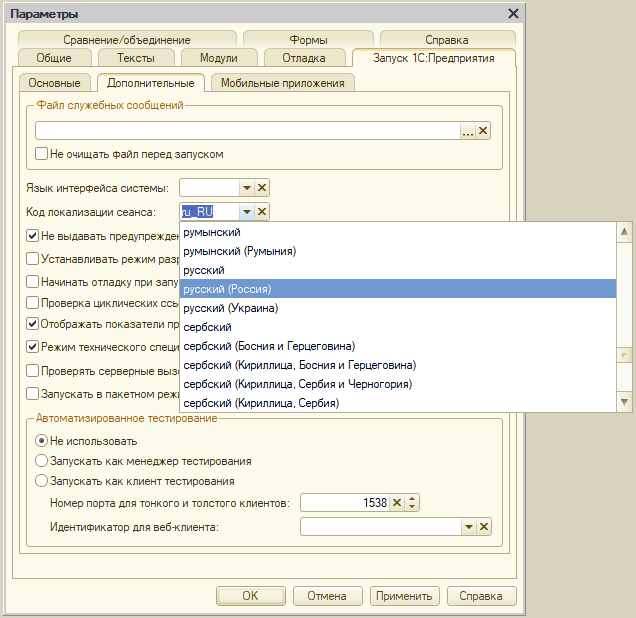This screenshot has width=636, height=618.
Task: Enable Устанавливать режим checkbox
Action: coord(32,259)
